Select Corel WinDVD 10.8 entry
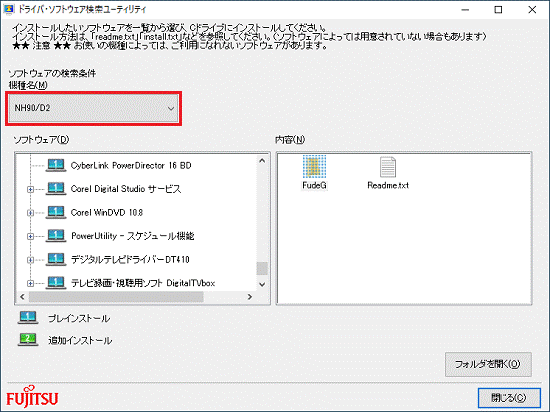This screenshot has width=550, height=412. pos(107,212)
